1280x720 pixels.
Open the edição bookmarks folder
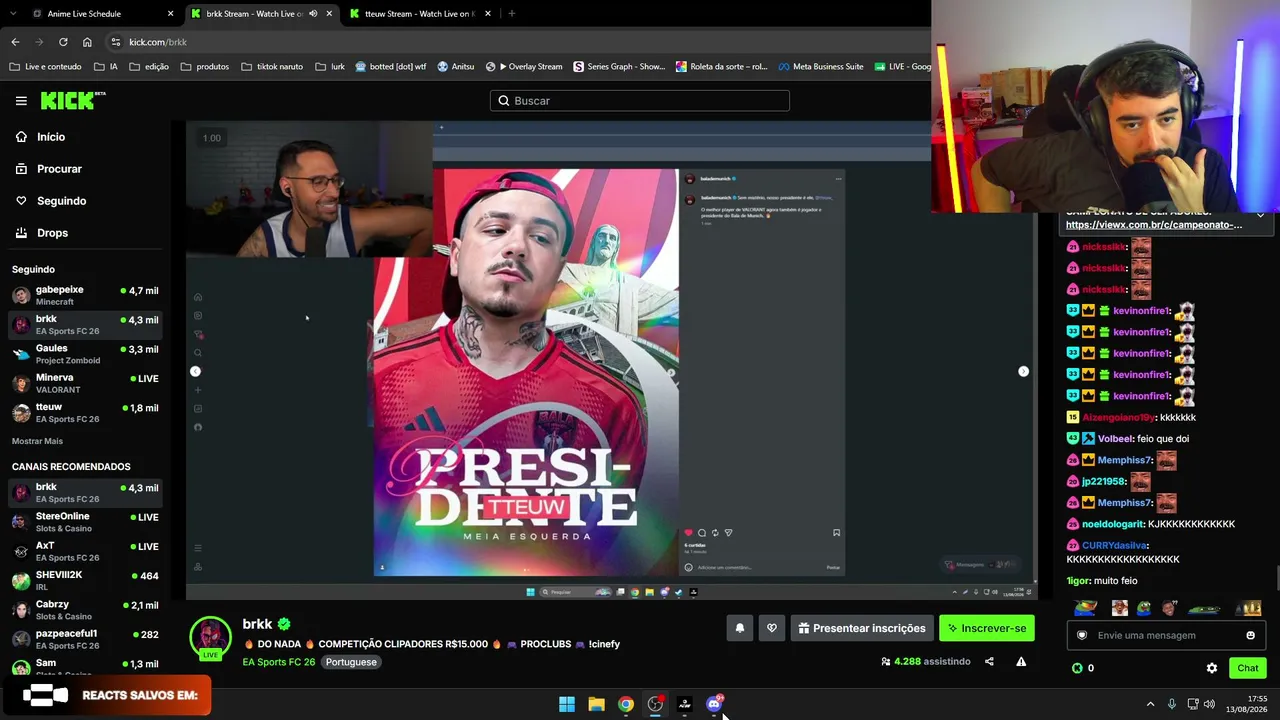[149, 67]
